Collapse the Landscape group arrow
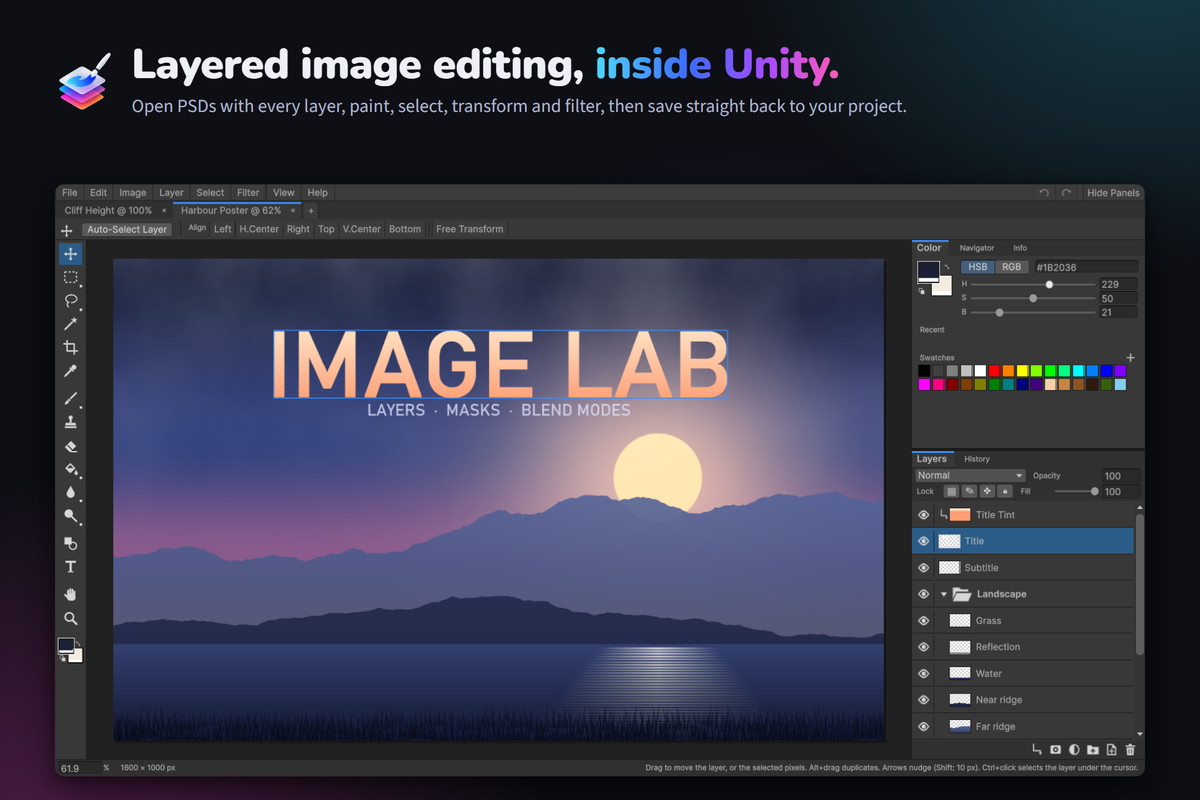 click(x=943, y=594)
